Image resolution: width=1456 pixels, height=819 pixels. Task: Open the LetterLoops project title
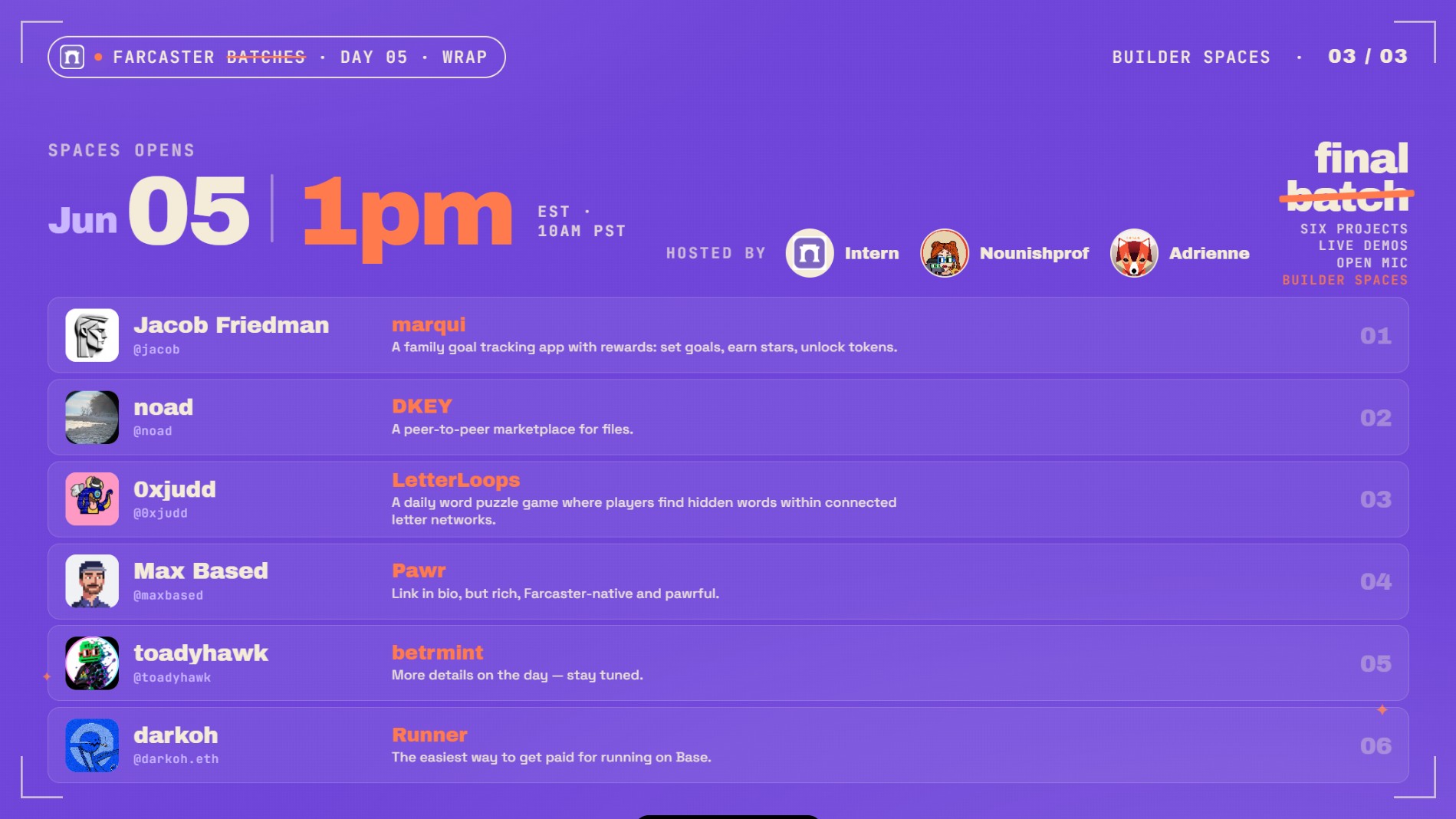coord(455,480)
